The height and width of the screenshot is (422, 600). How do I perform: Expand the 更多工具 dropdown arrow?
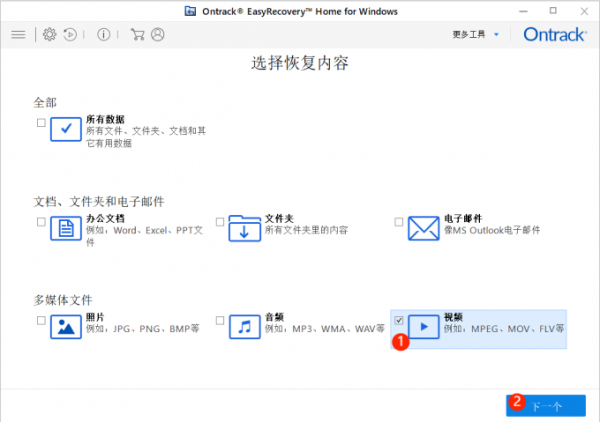coord(496,34)
